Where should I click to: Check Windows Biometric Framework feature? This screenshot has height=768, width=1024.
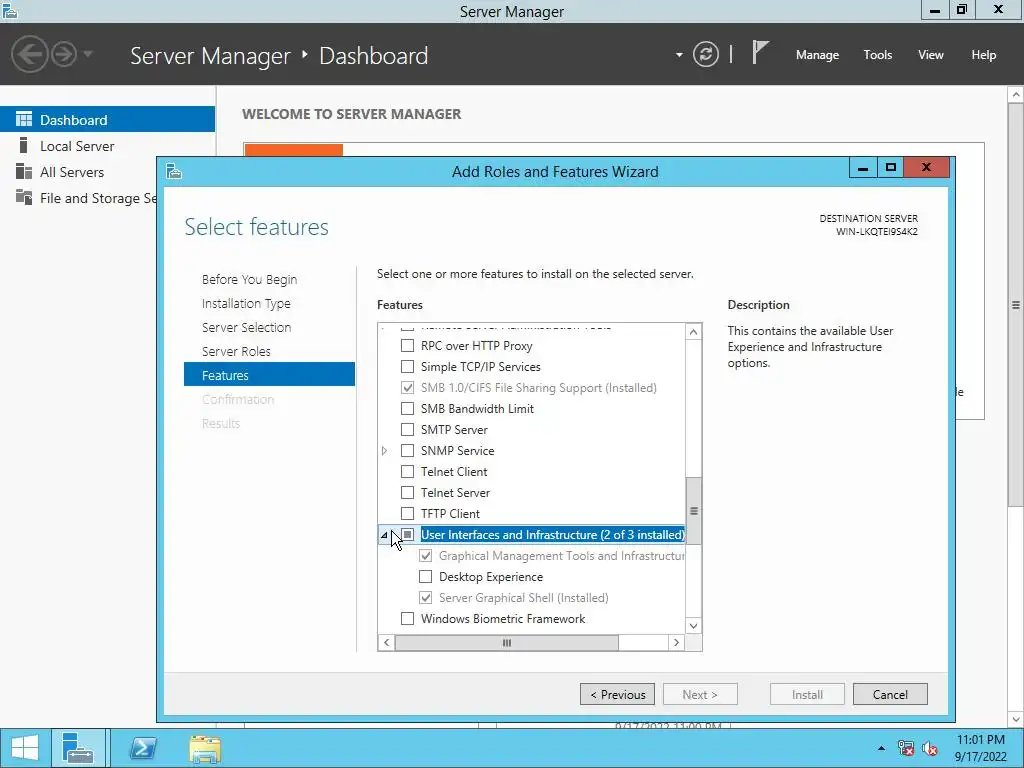[x=407, y=618]
